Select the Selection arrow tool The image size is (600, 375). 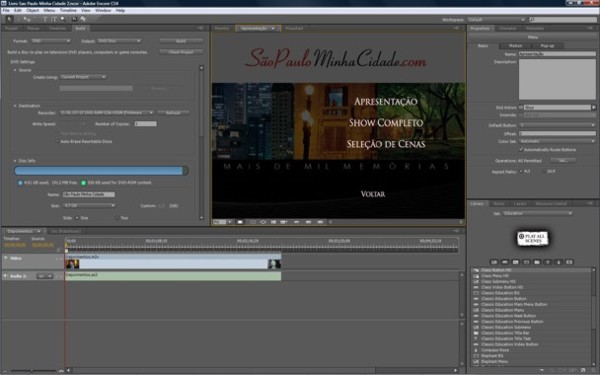10,19
